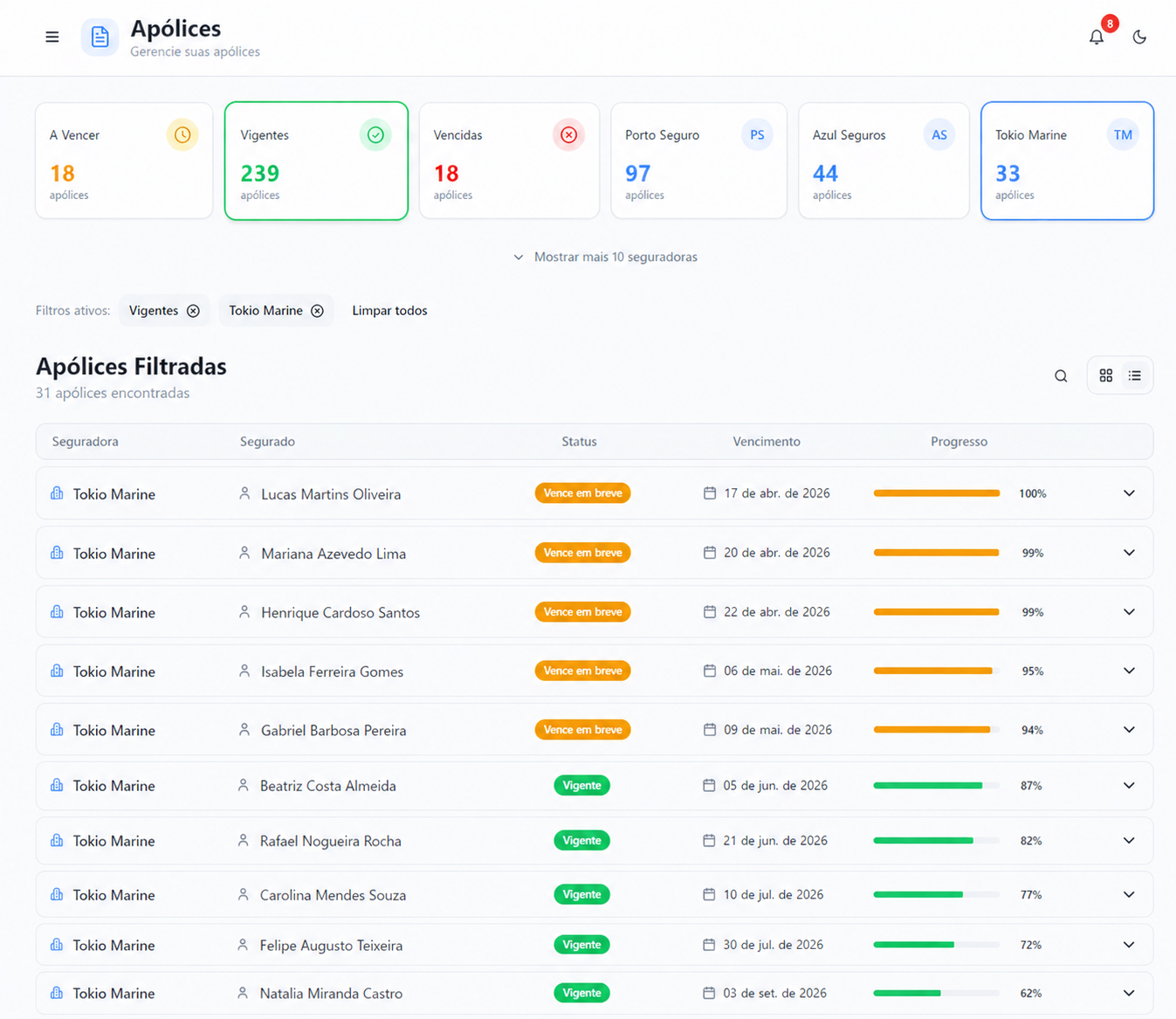
Task: Click Vigente badge for Rafael Nogueira Rocha
Action: pos(582,841)
